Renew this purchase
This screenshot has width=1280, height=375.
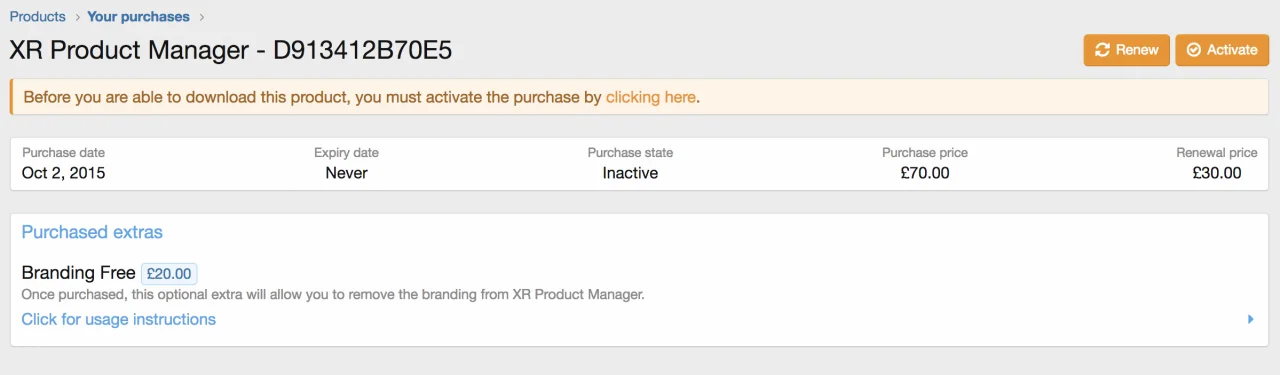[x=1127, y=50]
